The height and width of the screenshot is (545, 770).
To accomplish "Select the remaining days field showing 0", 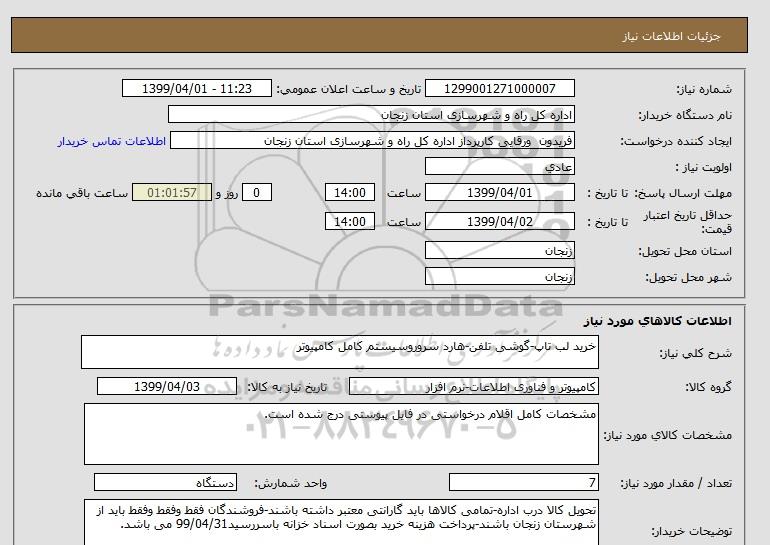I will tap(257, 192).
